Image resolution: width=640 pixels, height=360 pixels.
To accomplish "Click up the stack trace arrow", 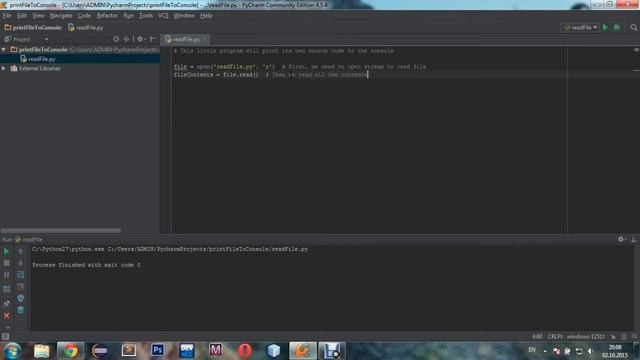I will click(x=20, y=251).
